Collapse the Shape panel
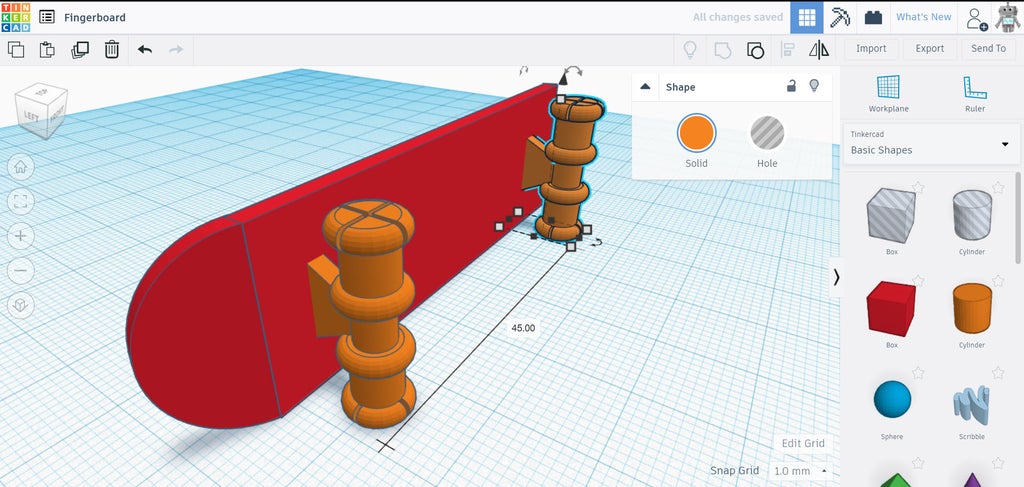The width and height of the screenshot is (1024, 487). coord(645,87)
